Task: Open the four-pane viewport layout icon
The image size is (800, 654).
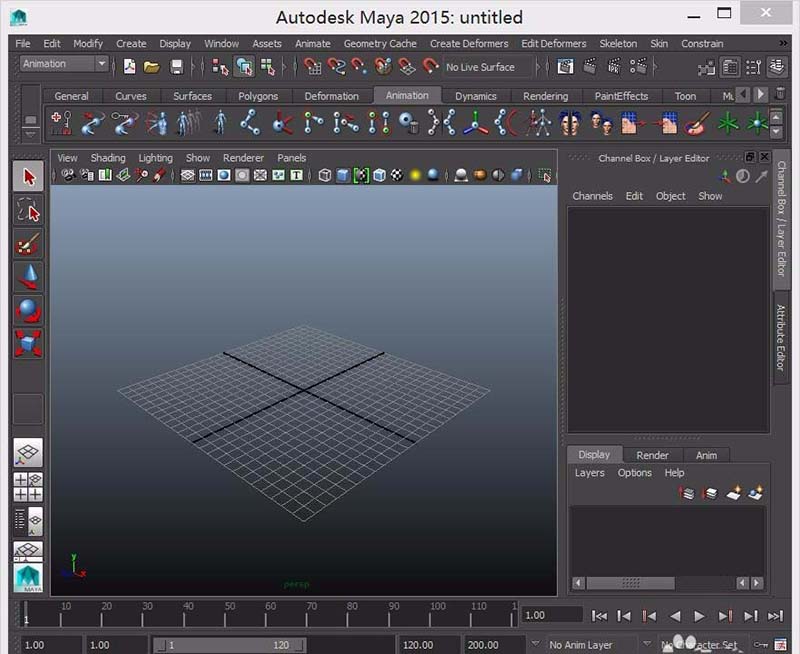Action: tap(30, 488)
